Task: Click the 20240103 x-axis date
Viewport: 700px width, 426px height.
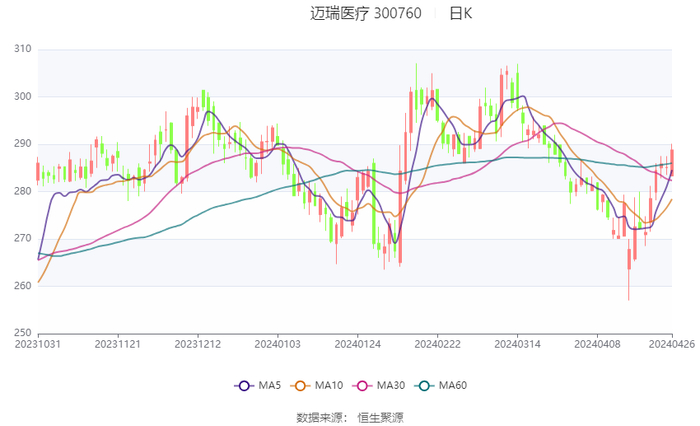Action: coord(277,343)
